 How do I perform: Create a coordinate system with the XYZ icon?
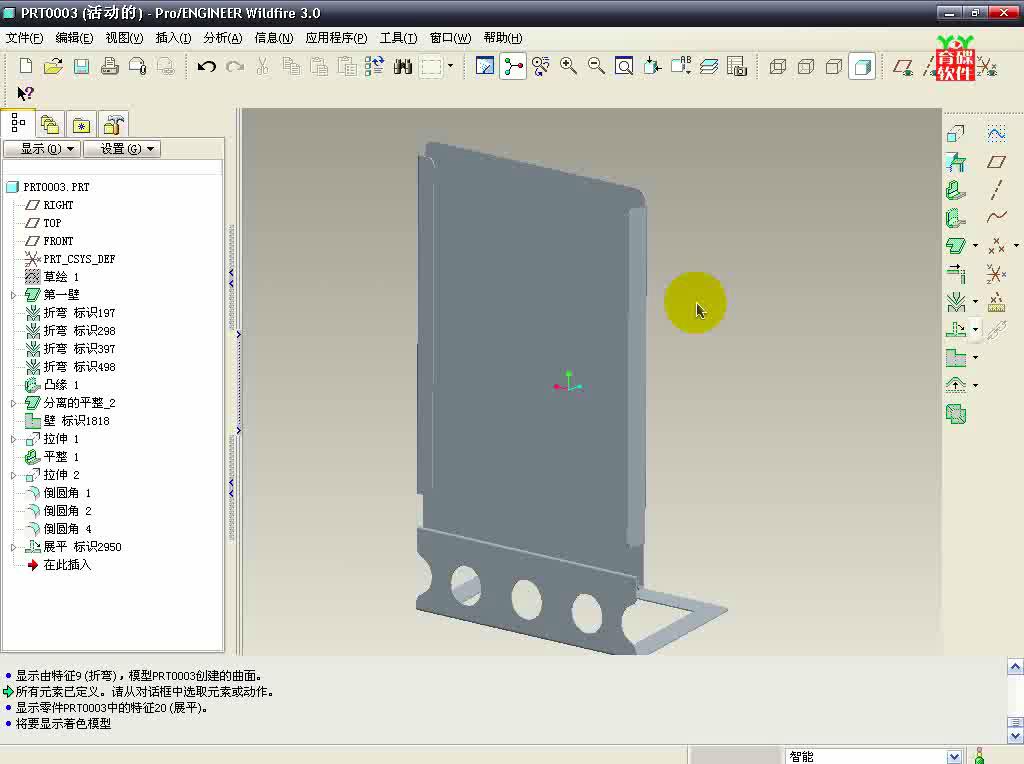point(996,274)
